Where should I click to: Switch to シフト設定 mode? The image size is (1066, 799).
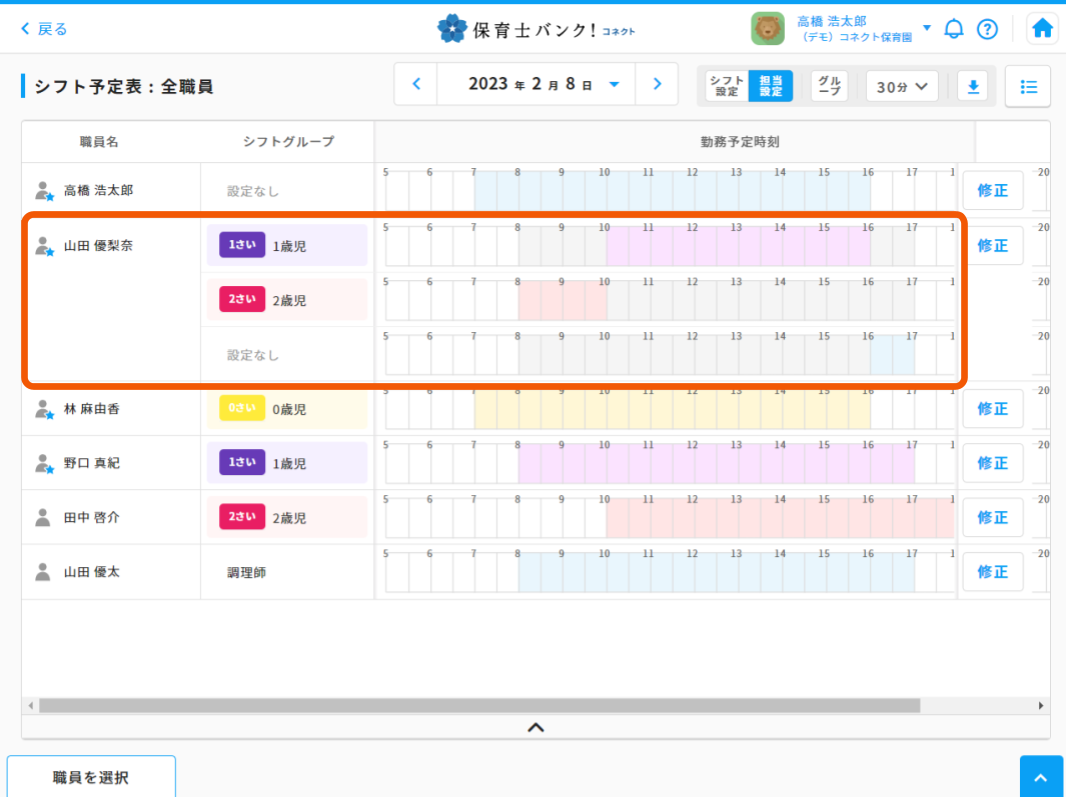[726, 87]
